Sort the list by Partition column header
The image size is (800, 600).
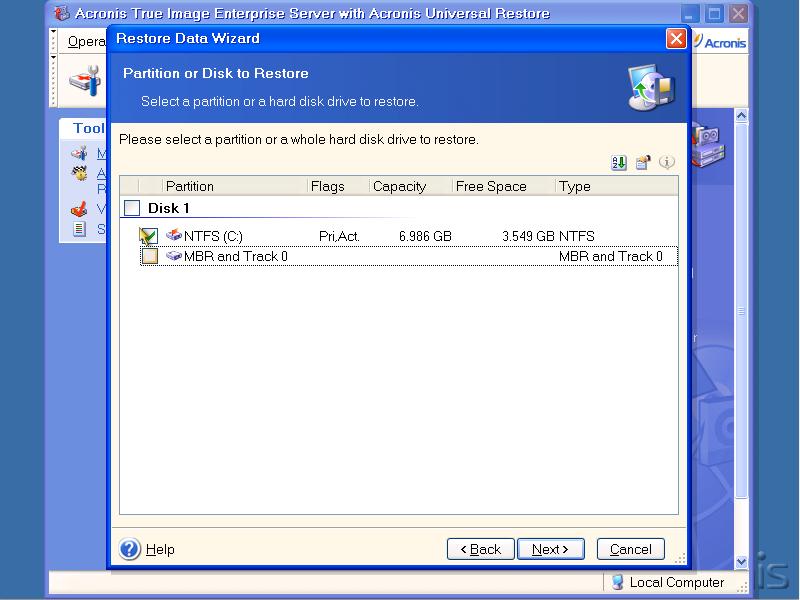coord(234,186)
